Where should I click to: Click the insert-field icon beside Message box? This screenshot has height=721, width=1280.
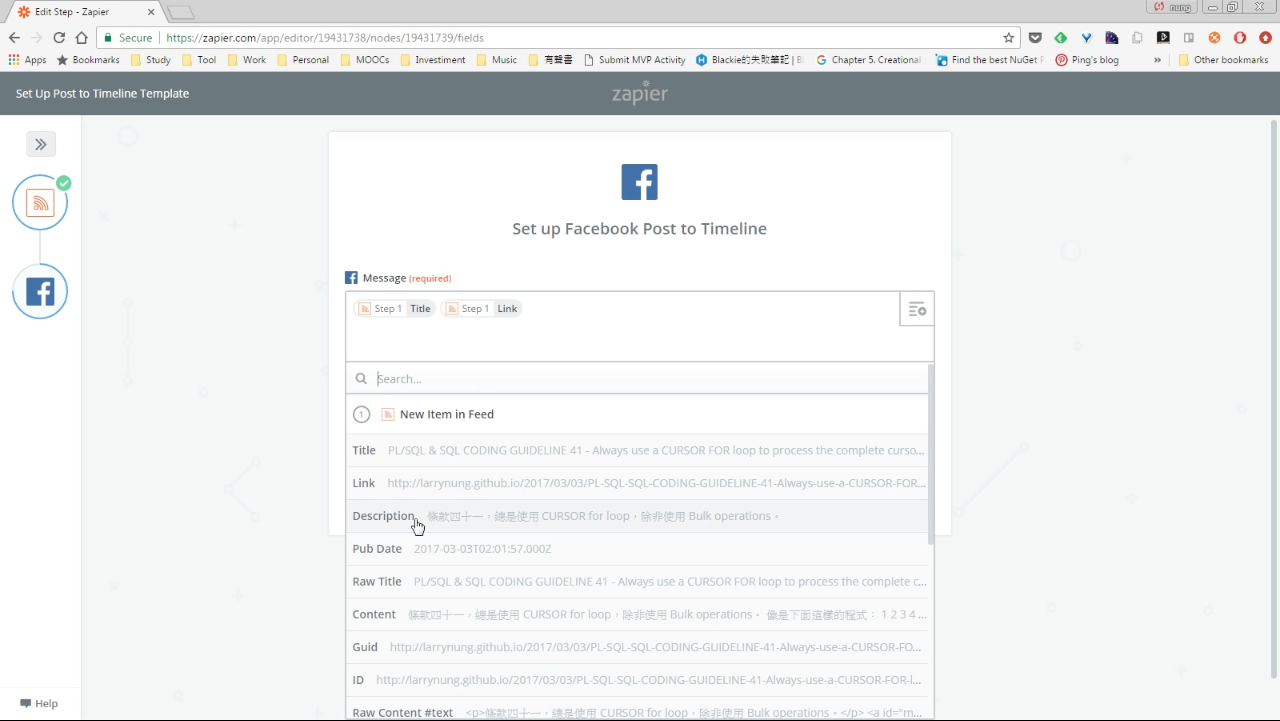(917, 310)
